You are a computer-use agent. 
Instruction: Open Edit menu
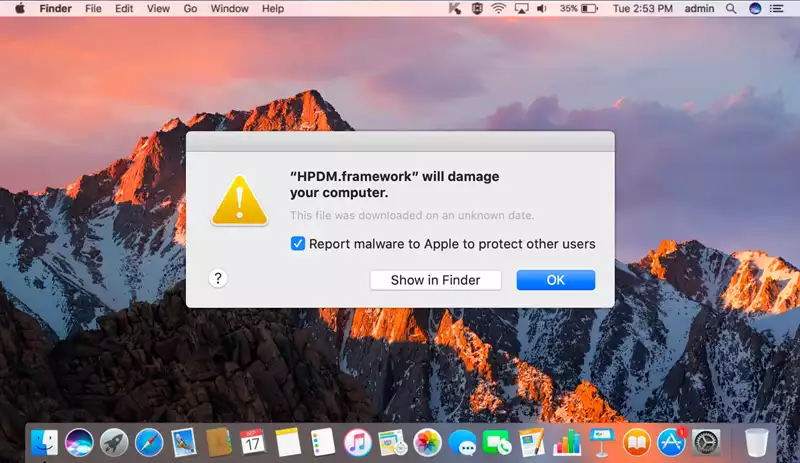tap(123, 9)
